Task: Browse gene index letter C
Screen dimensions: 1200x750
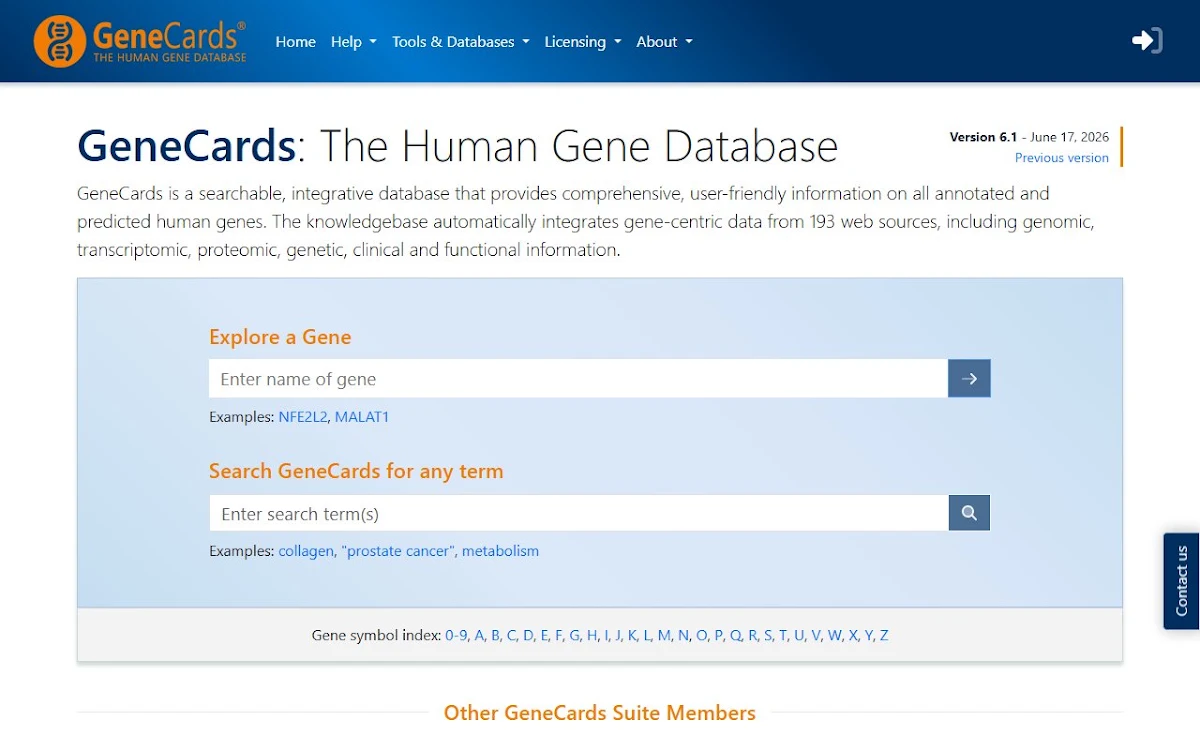Action: click(512, 635)
